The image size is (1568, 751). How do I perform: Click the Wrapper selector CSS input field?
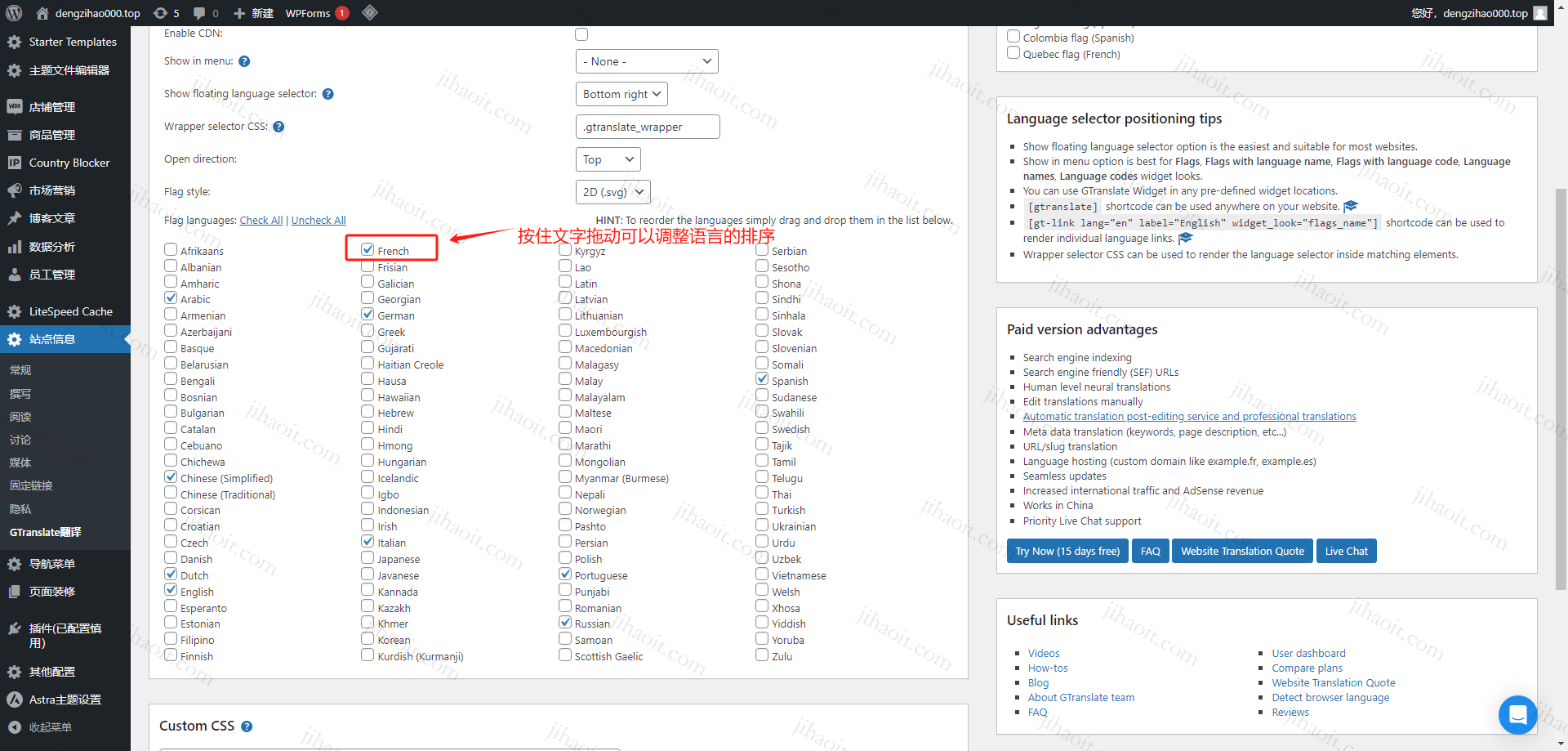pyautogui.click(x=648, y=127)
